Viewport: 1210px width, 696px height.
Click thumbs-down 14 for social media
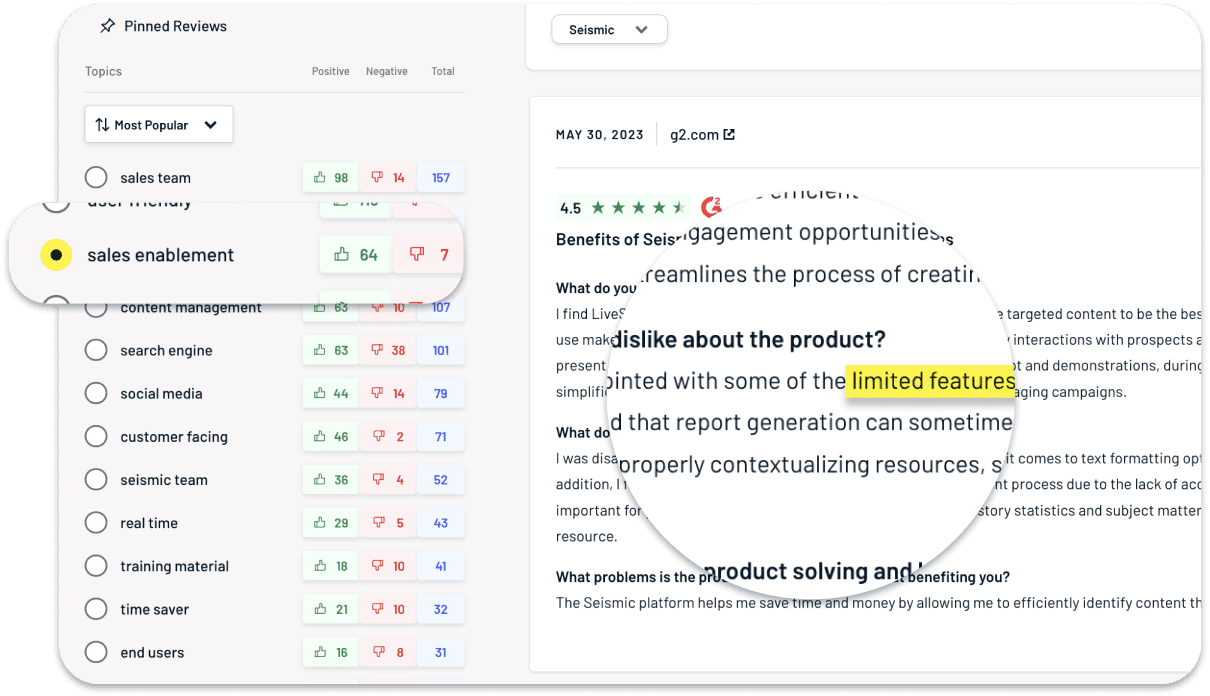(x=388, y=394)
